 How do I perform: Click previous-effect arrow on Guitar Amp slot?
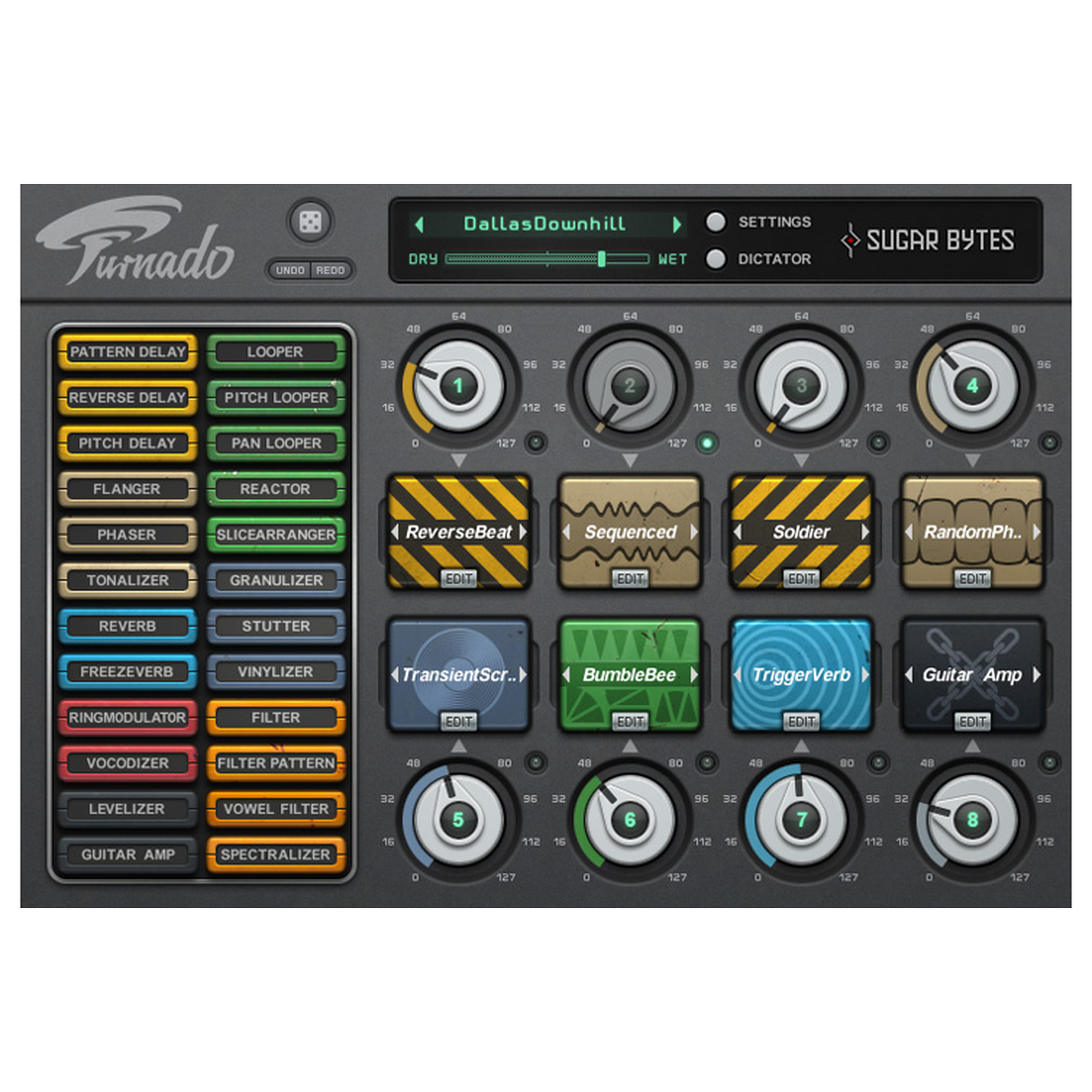pyautogui.click(x=909, y=675)
